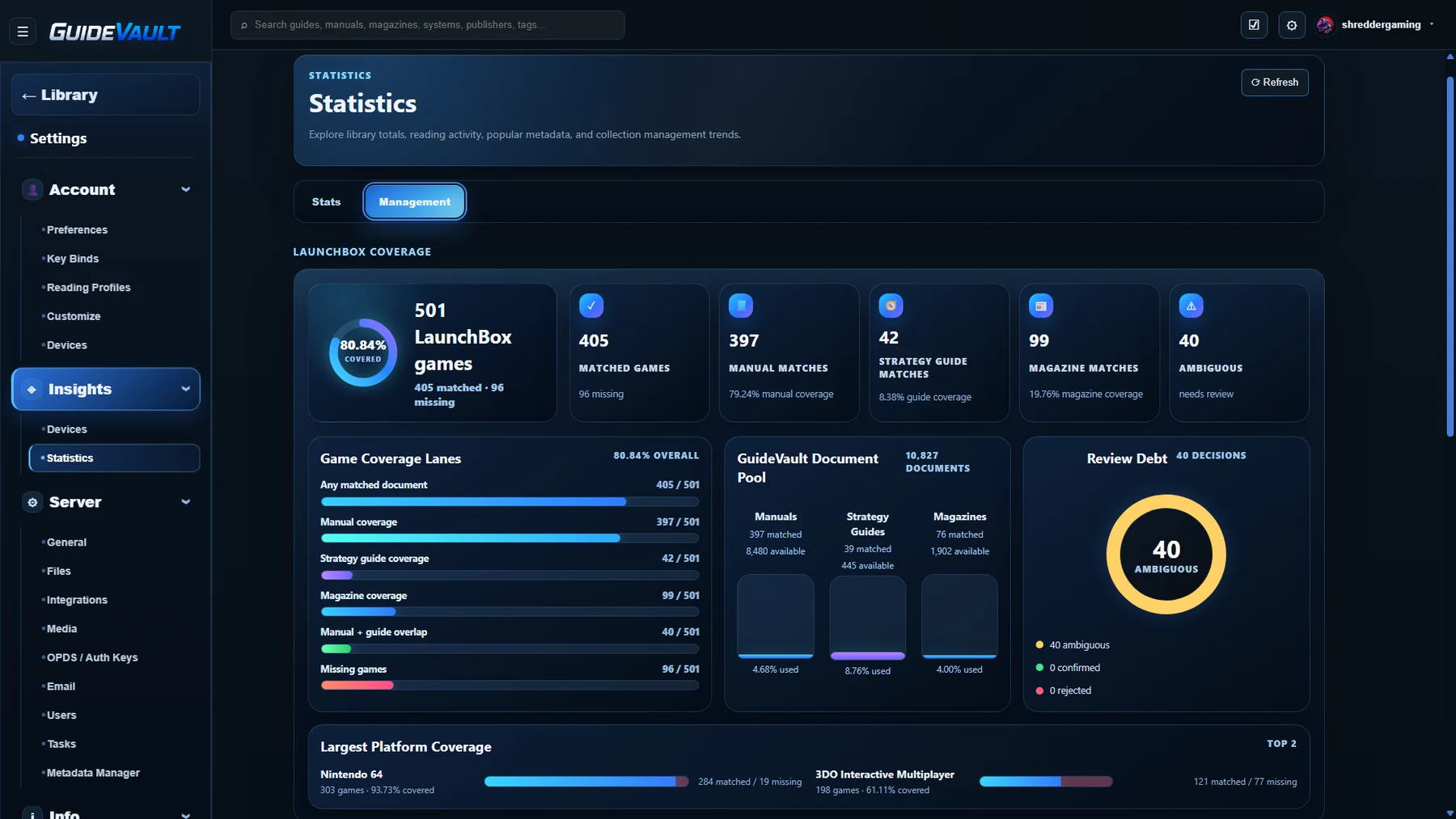The width and height of the screenshot is (1456, 819).
Task: Open Integrations in the sidebar
Action: [77, 600]
